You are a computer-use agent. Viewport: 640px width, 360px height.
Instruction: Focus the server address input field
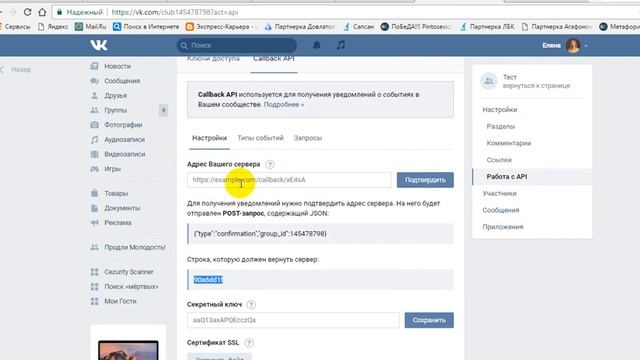click(x=289, y=180)
